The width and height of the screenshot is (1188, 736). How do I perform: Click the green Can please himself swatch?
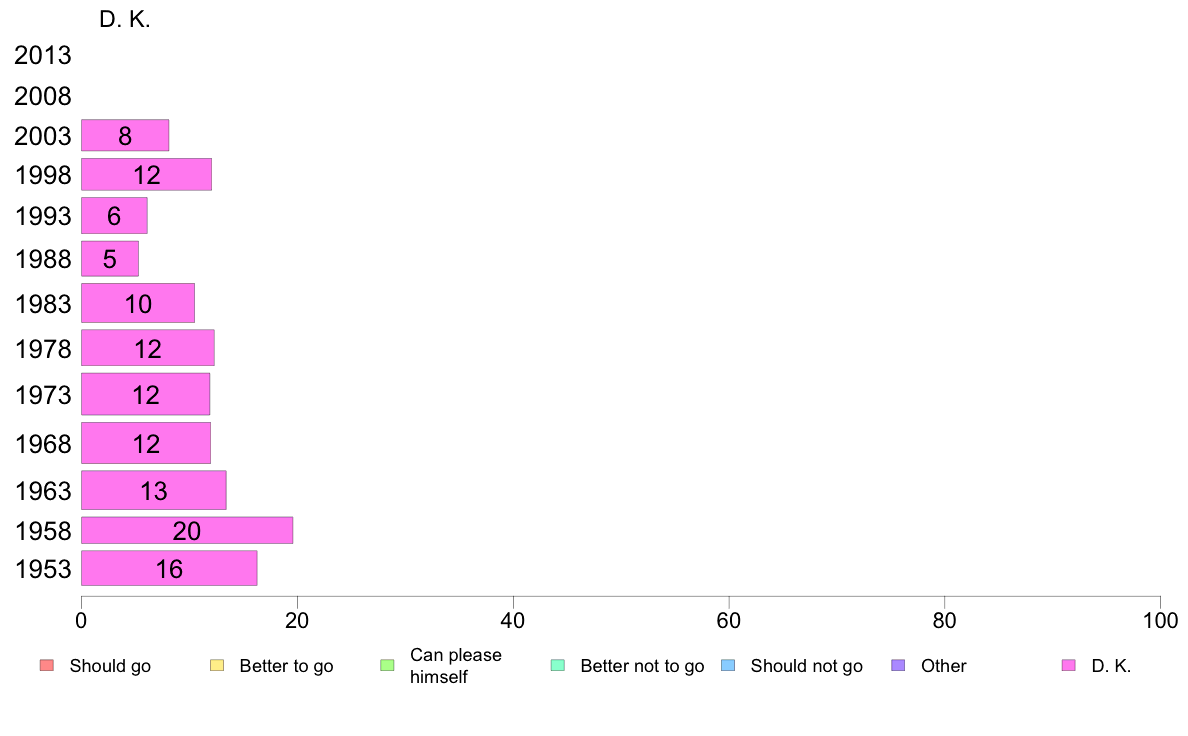387,666
